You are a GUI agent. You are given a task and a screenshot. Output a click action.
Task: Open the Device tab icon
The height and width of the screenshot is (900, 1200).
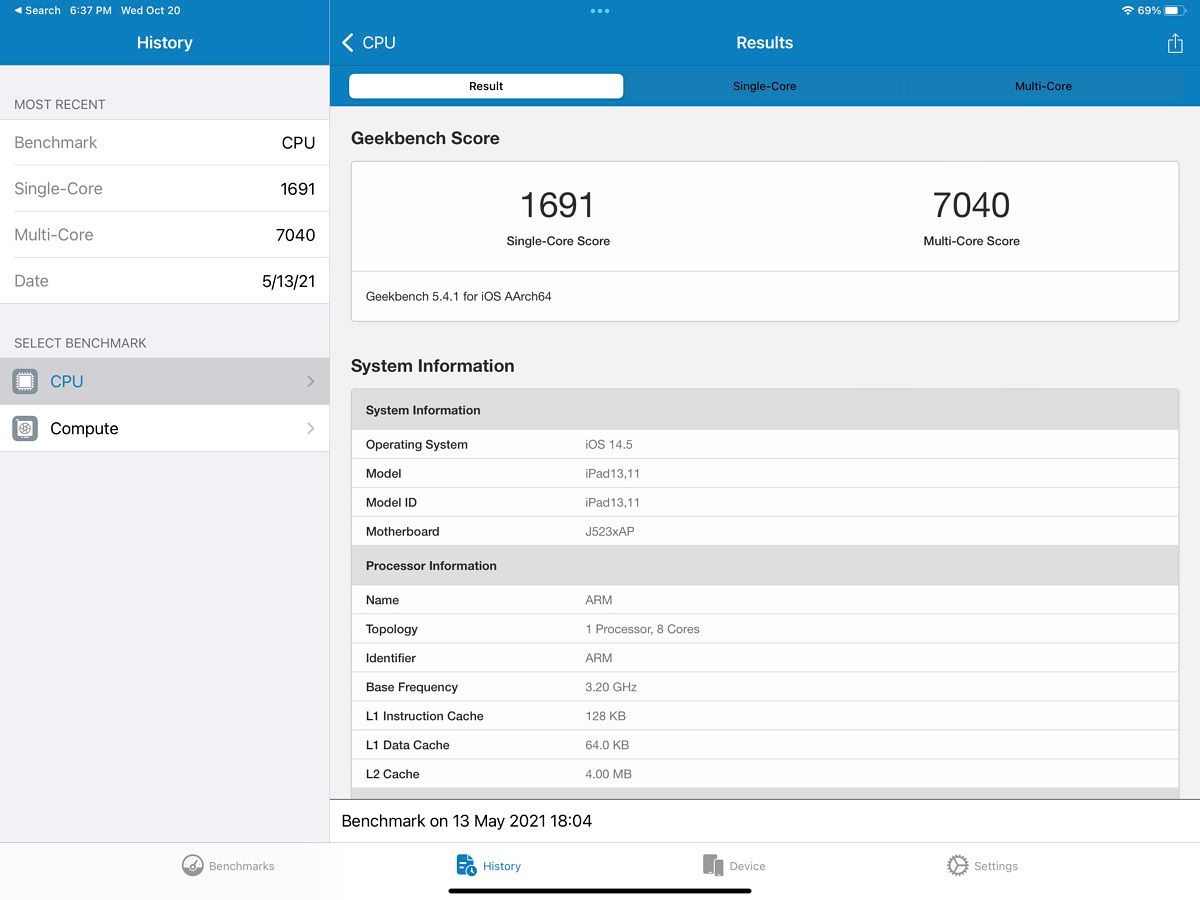[x=712, y=865]
